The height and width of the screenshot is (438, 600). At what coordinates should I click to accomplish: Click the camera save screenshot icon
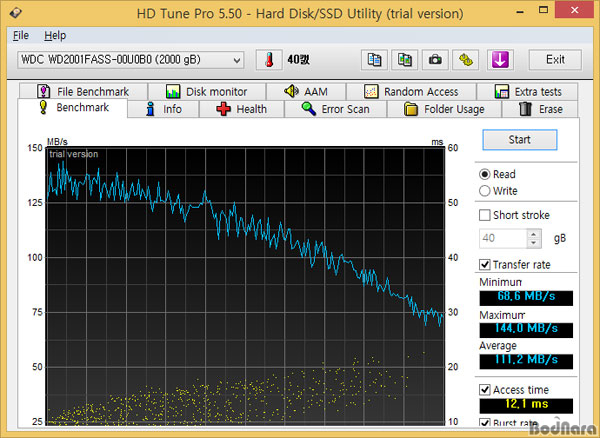coord(435,60)
